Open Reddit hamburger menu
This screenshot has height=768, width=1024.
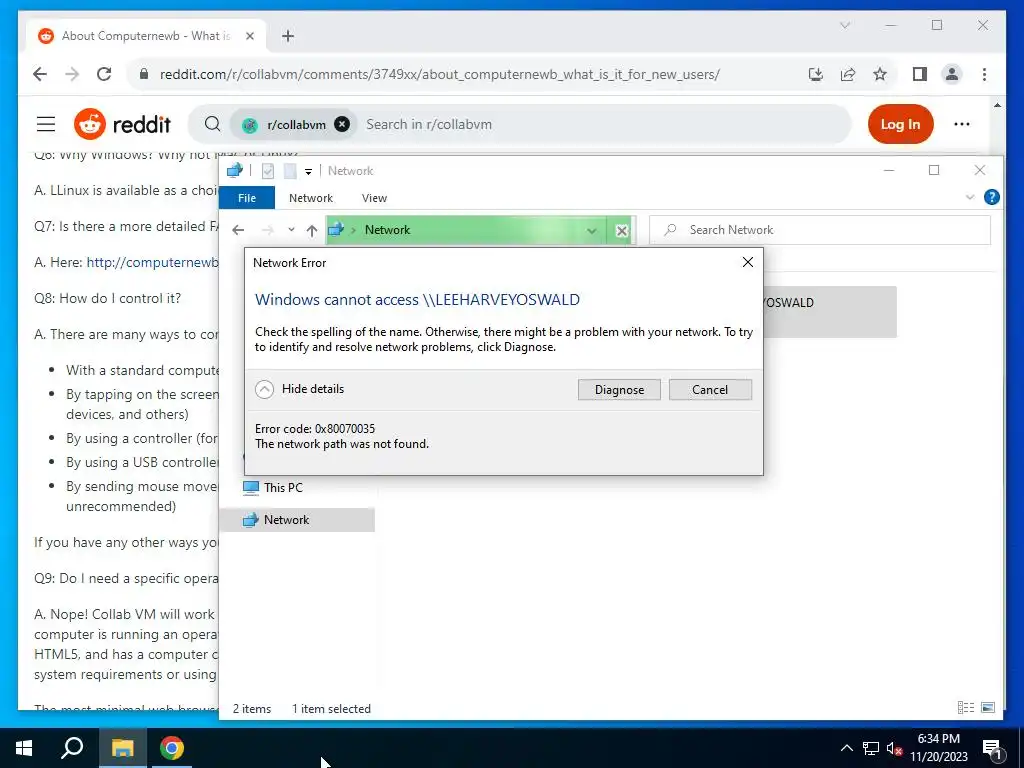point(46,124)
